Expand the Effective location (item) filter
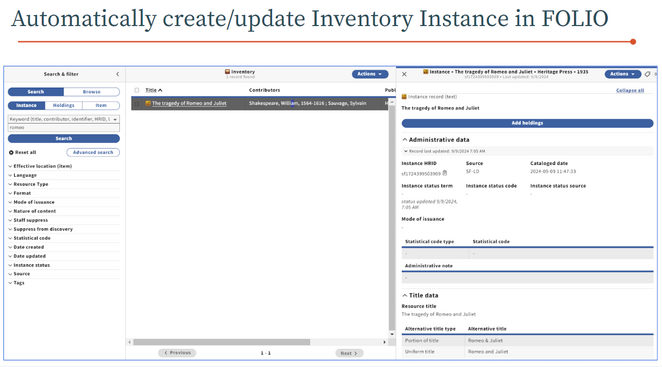This screenshot has width=662, height=367. 40,166
